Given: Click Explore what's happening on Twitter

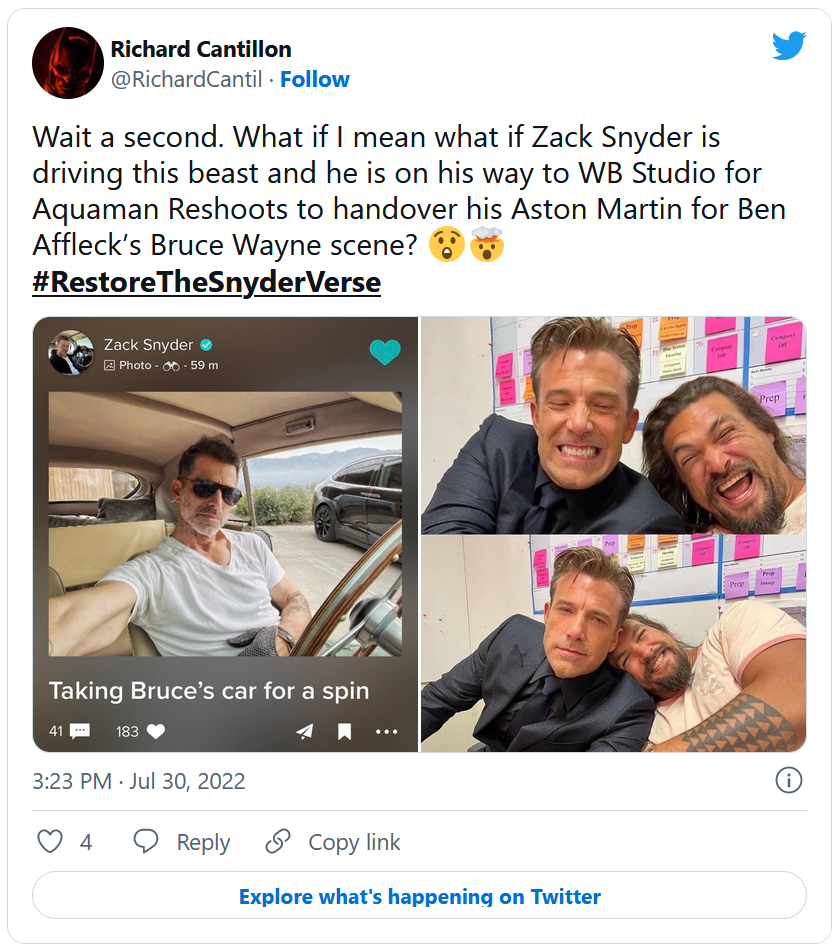Looking at the screenshot, I should click(419, 896).
